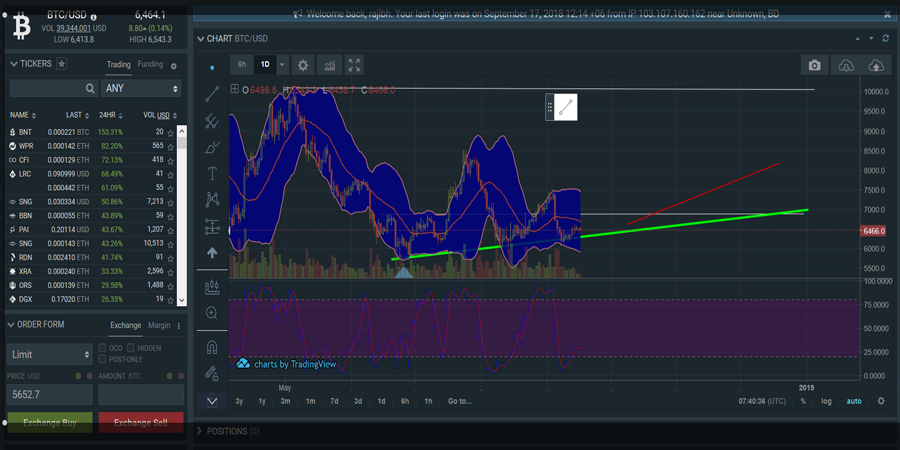Click the amount BTC input field
This screenshot has width=900, height=450.
click(141, 395)
